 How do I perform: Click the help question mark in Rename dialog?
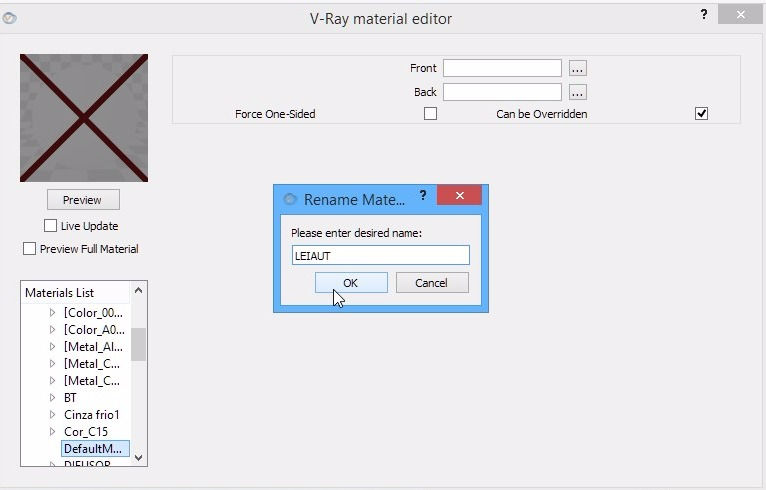point(423,195)
